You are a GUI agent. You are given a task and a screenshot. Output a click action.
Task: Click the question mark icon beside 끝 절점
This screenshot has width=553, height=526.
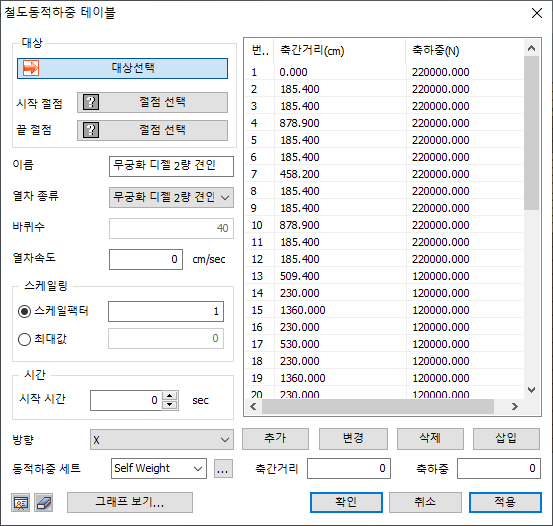click(x=91, y=130)
